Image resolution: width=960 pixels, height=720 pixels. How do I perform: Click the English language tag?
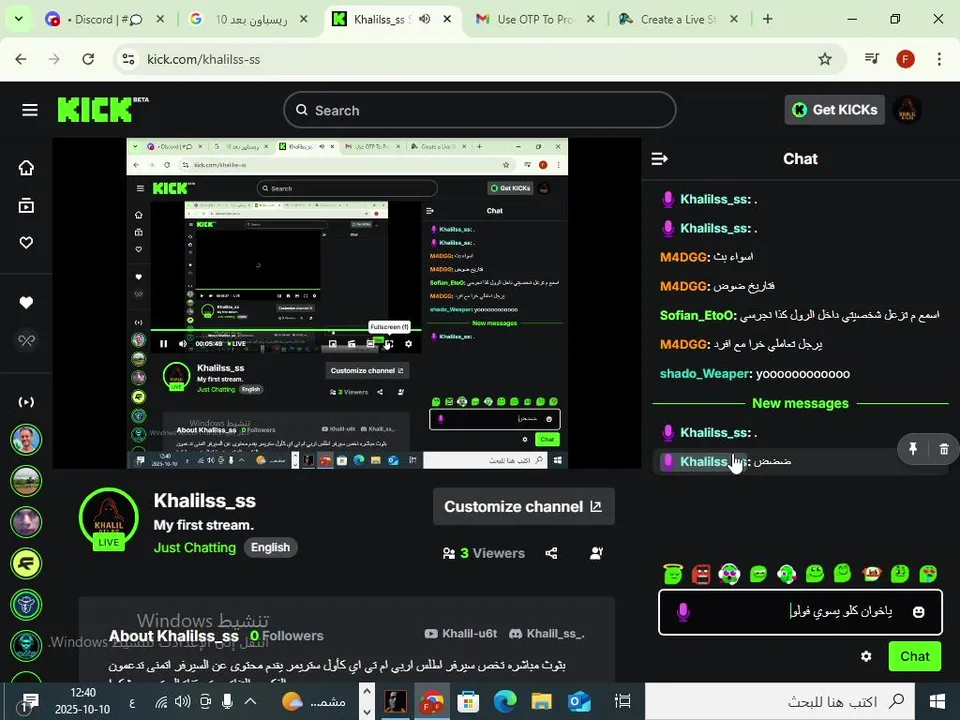point(270,547)
